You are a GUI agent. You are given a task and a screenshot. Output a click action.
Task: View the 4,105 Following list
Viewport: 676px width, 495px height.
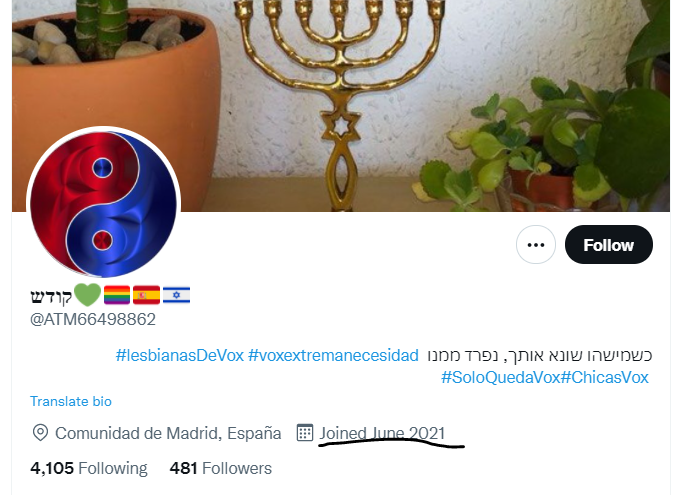(x=89, y=468)
